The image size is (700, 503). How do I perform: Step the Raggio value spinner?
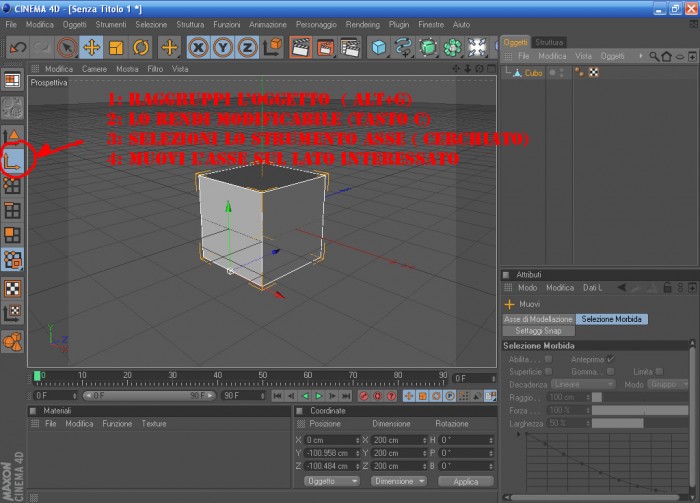point(588,397)
